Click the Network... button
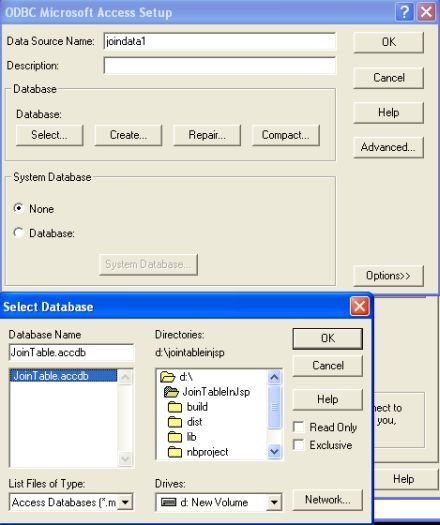Viewport: 440px width, 525px height. click(x=327, y=500)
